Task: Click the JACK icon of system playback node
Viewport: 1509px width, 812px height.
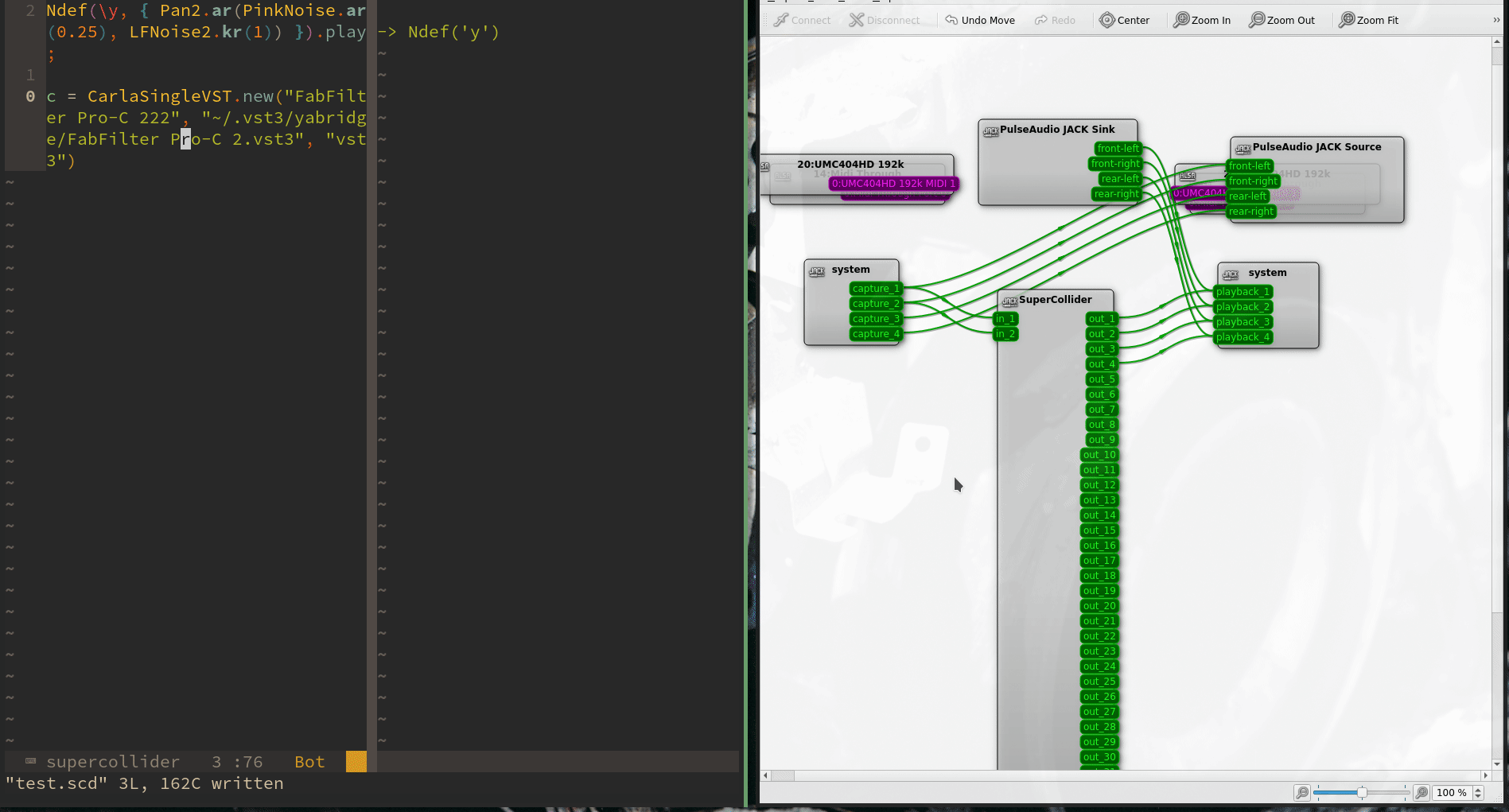Action: pyautogui.click(x=1231, y=274)
